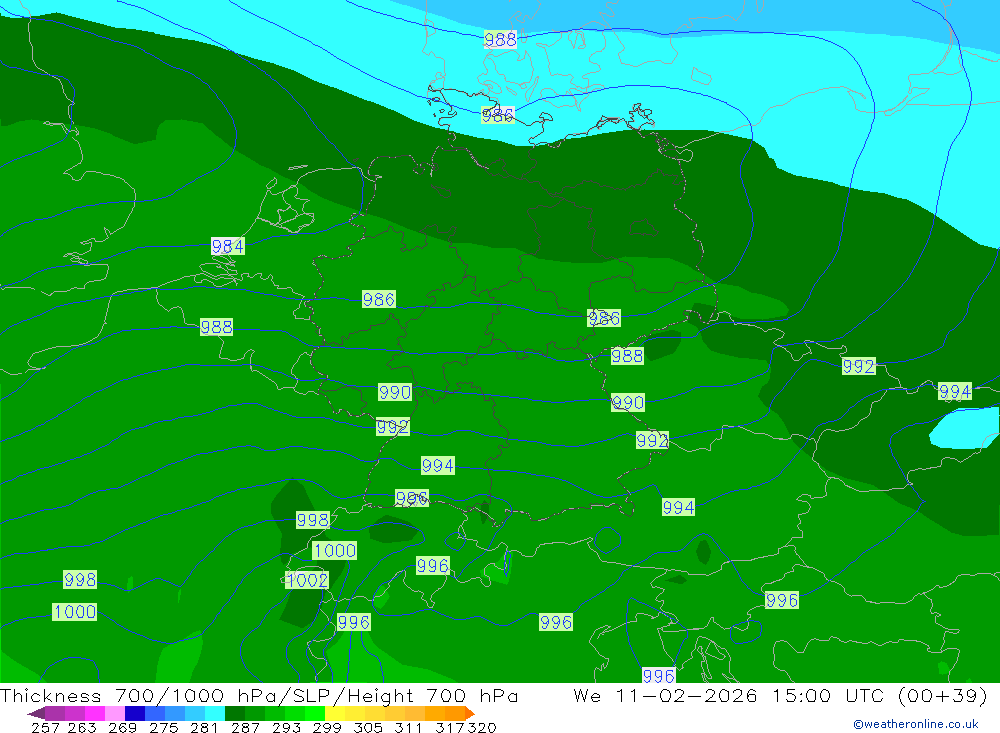Select the bright yellow swatch right of 299
1000x733 pixels.
tap(335, 713)
